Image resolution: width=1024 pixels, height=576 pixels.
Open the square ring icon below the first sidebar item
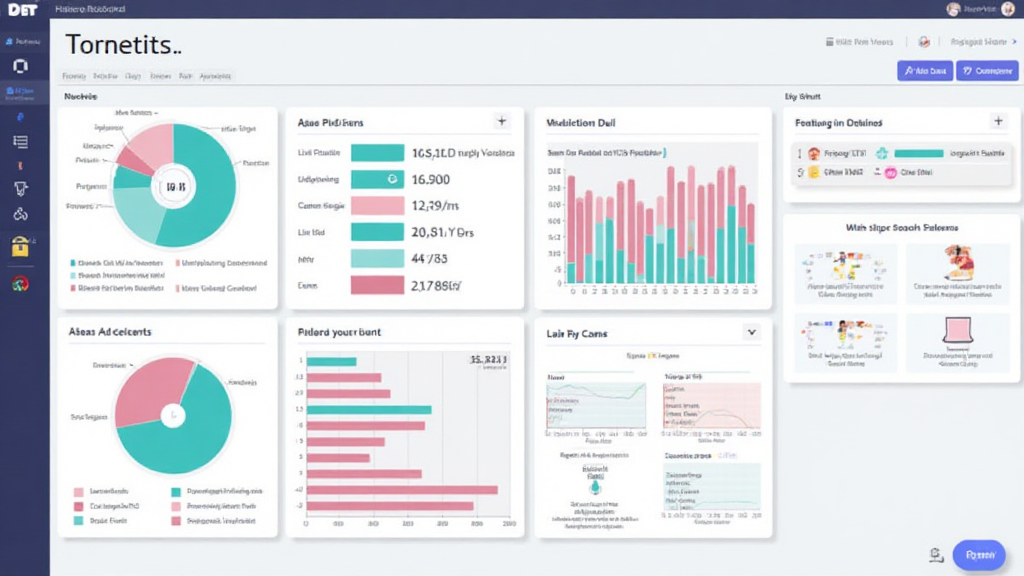(20, 67)
